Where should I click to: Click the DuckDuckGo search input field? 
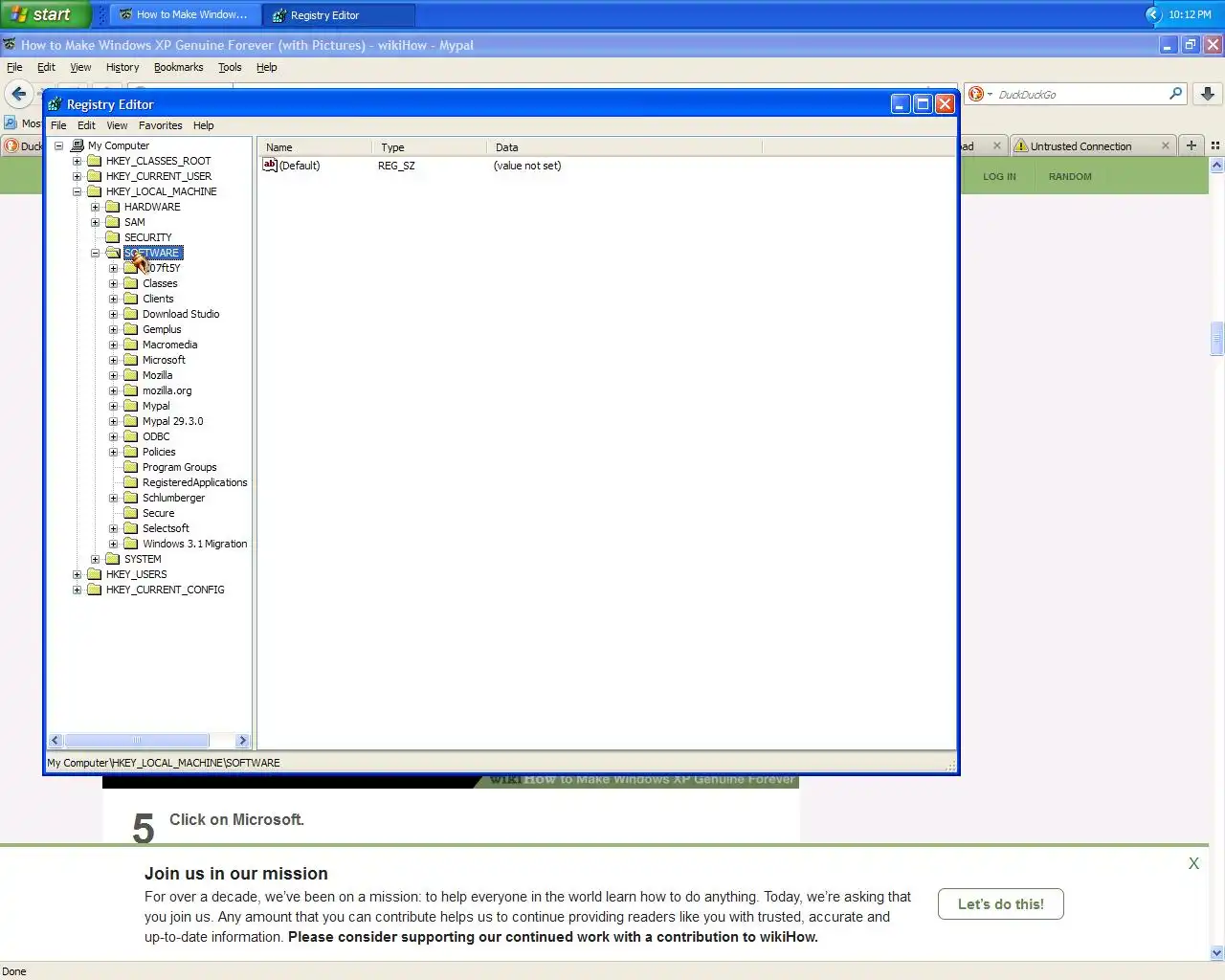pos(1080,94)
